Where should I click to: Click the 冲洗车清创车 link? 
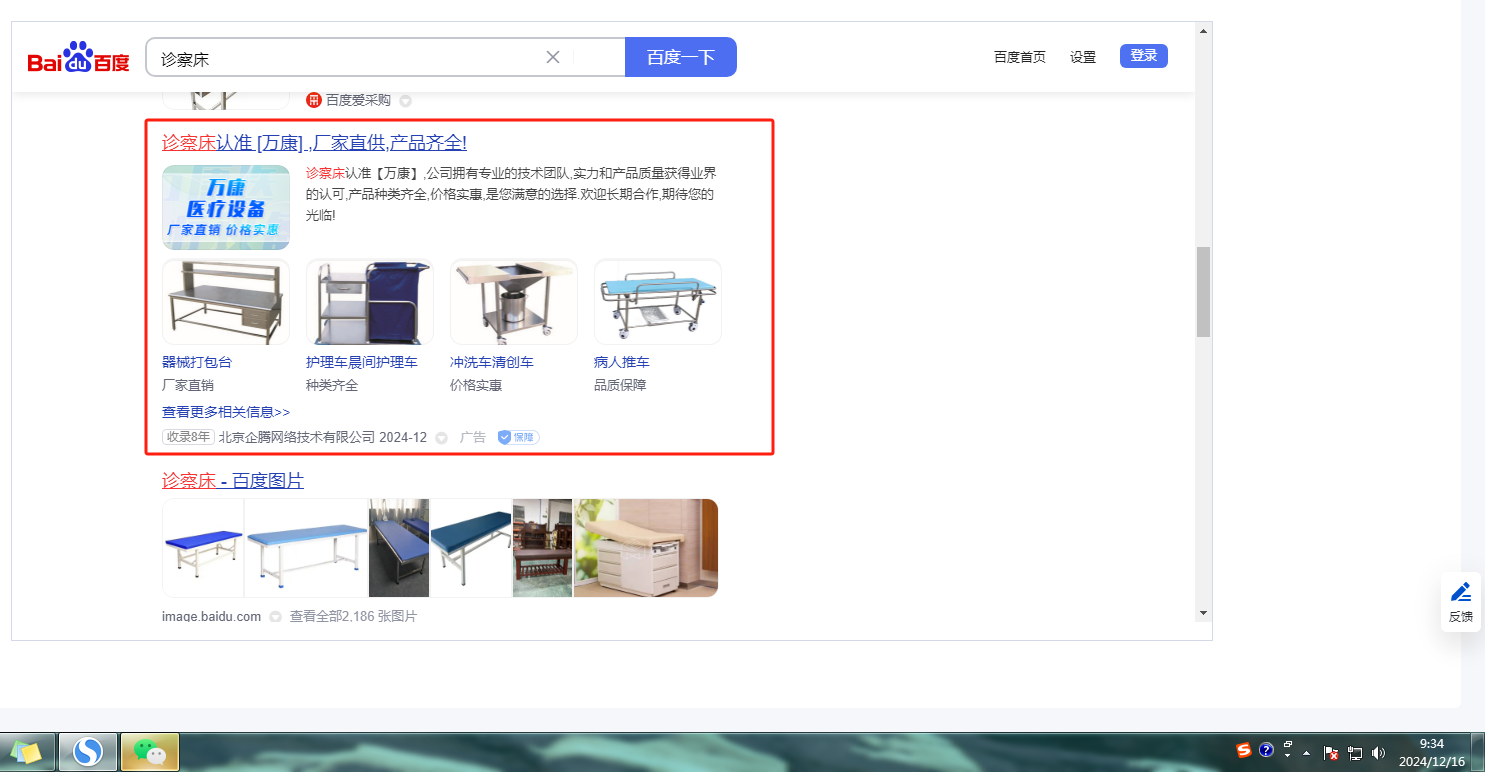click(492, 362)
